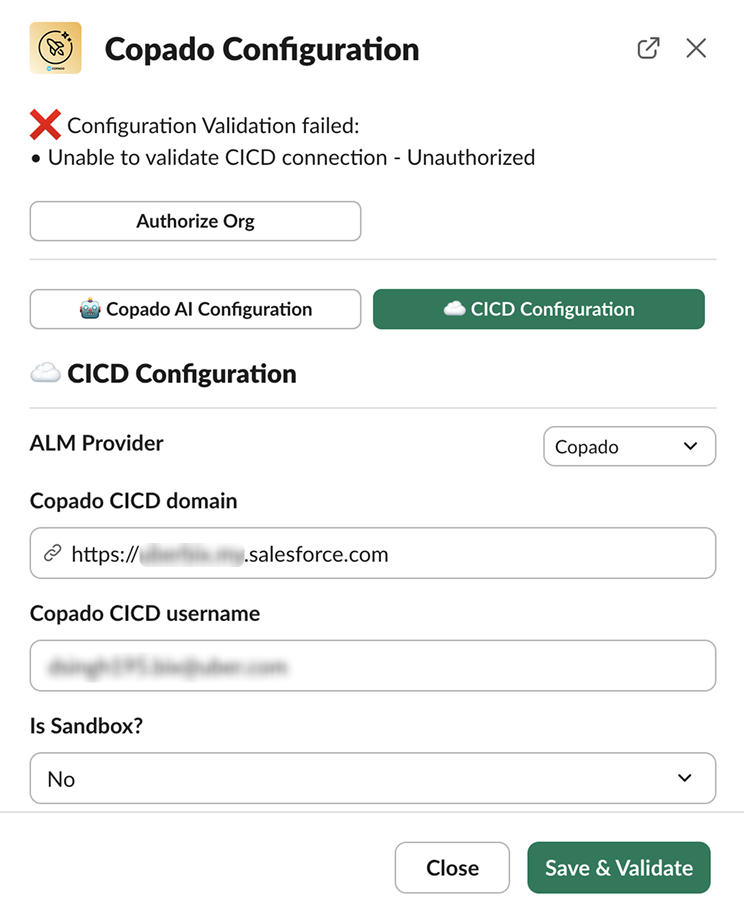Viewport: 744px width, 921px height.
Task: Click the Save & Validate button
Action: (x=618, y=868)
